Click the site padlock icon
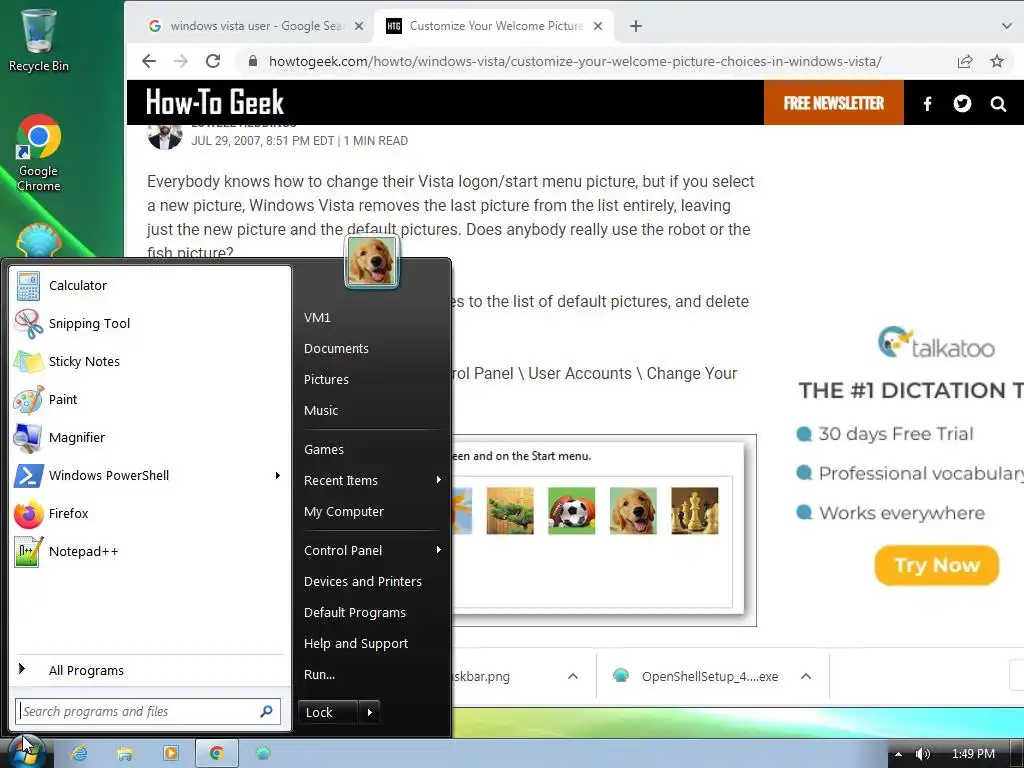This screenshot has height=768, width=1024. (253, 61)
